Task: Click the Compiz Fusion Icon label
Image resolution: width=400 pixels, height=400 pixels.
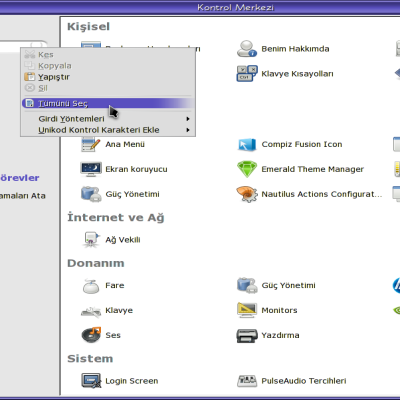Action: 302,144
